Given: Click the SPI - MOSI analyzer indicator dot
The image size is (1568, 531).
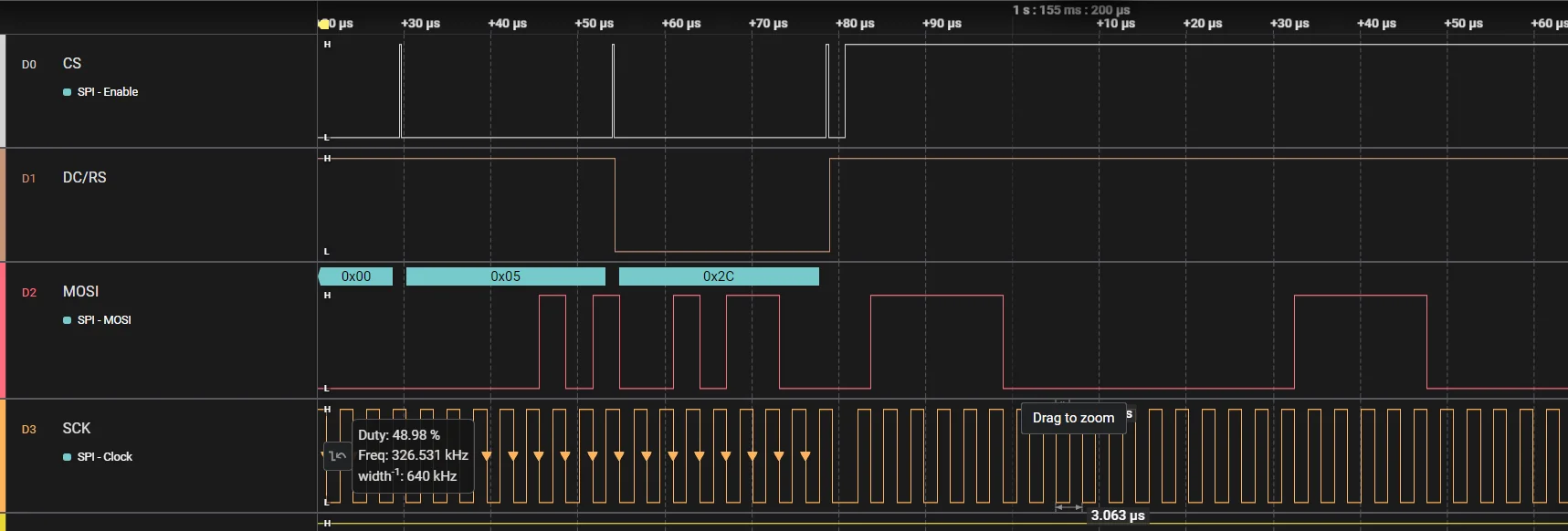Looking at the screenshot, I should coord(67,320).
